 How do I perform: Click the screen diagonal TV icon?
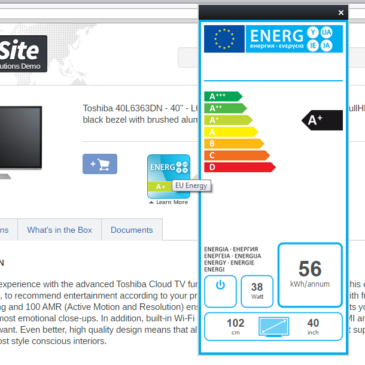pyautogui.click(x=274, y=327)
